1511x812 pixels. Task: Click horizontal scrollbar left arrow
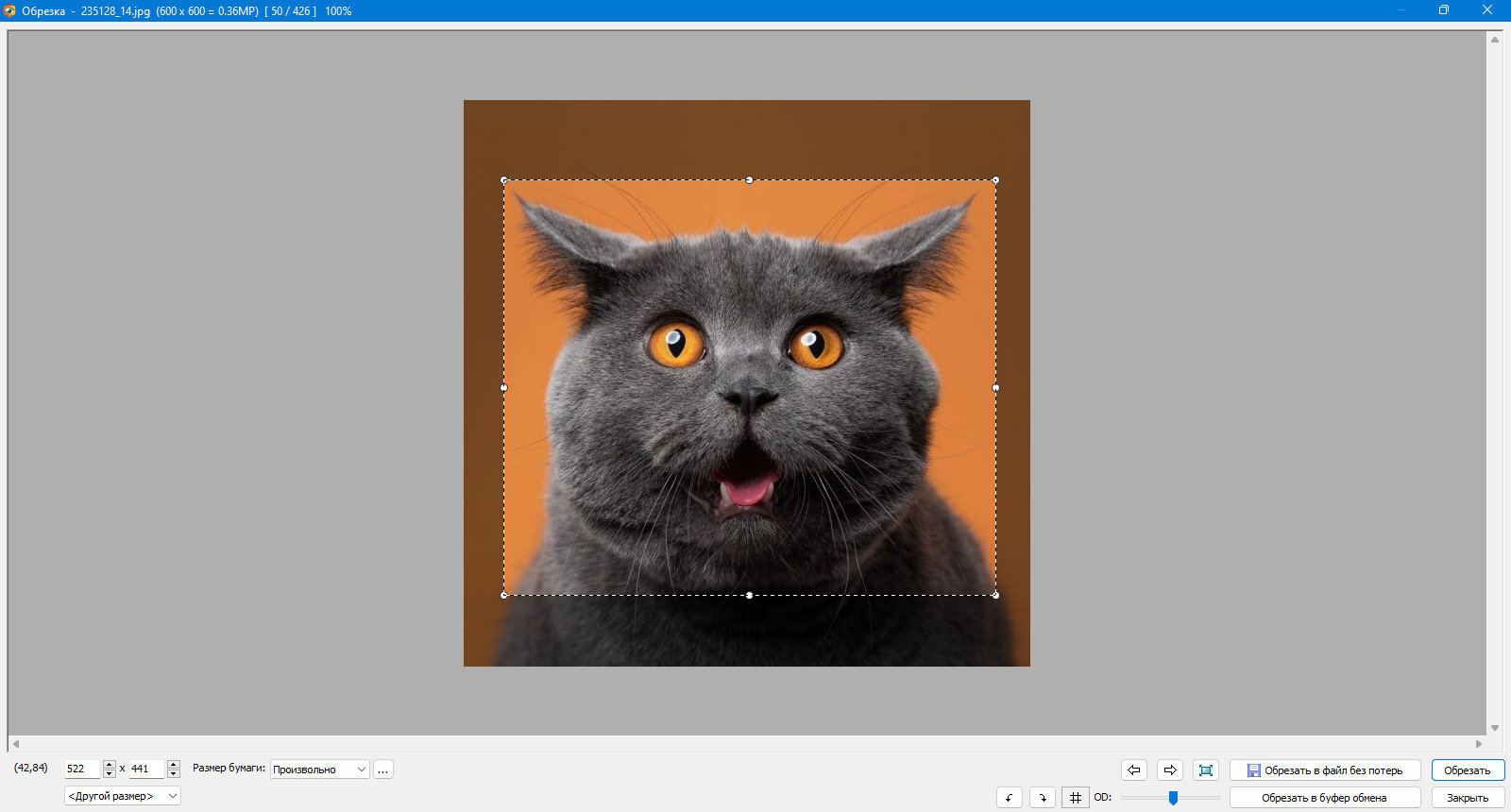point(16,744)
